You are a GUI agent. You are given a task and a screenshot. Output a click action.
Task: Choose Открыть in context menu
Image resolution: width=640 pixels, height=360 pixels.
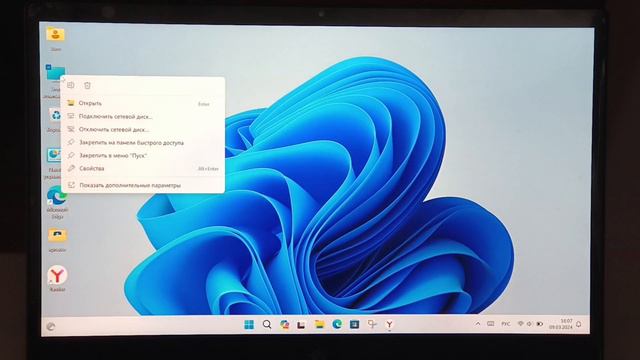point(142,103)
